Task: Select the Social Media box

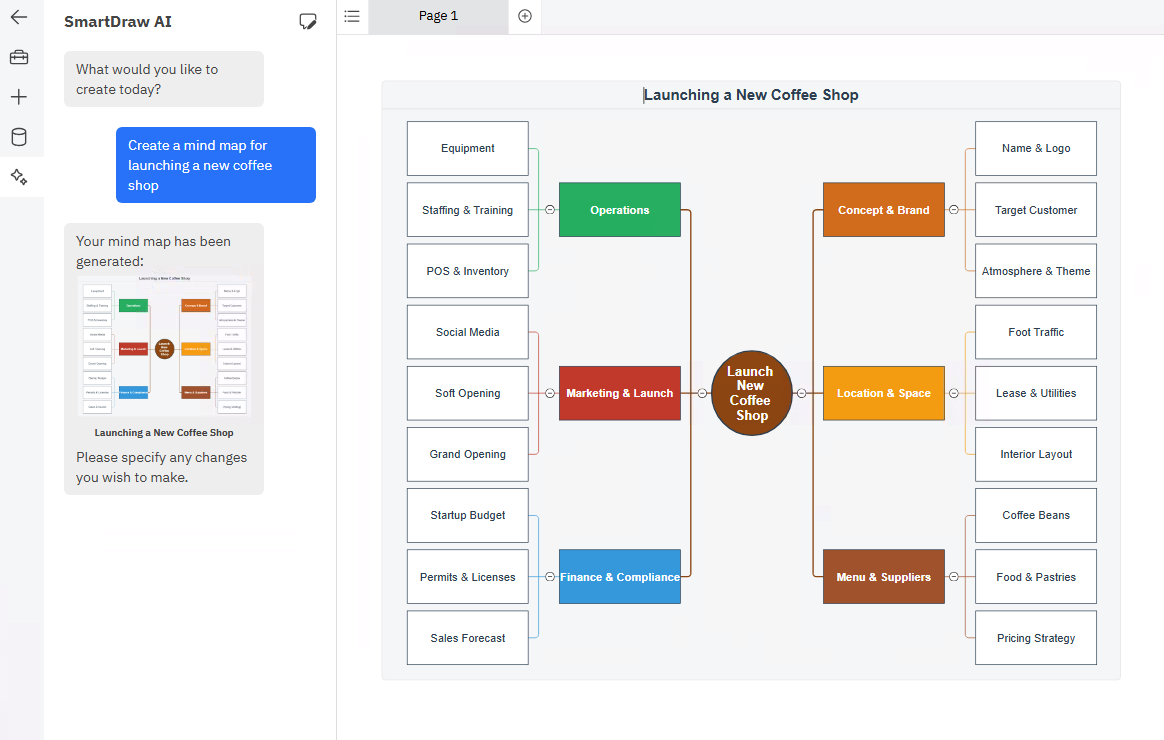Action: [x=468, y=332]
